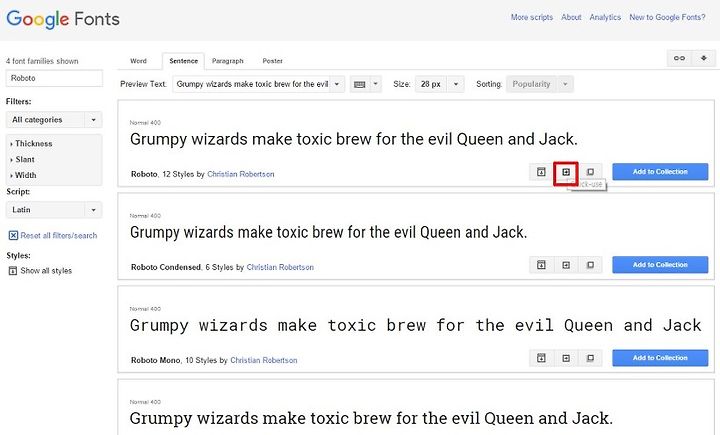
Task: Click the Quick-use icon in the Roboto Mono row
Action: (x=566, y=358)
